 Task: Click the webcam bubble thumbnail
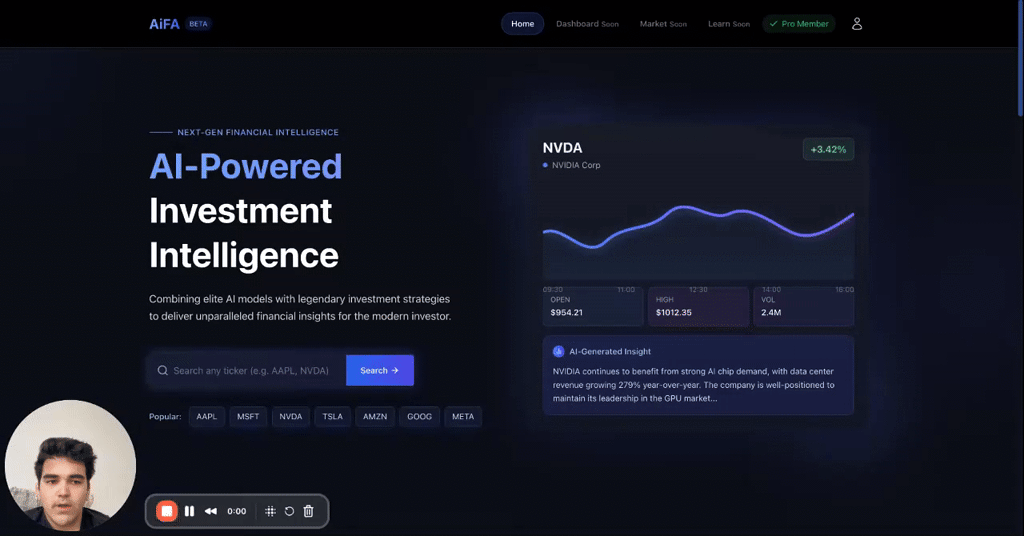[x=71, y=465]
